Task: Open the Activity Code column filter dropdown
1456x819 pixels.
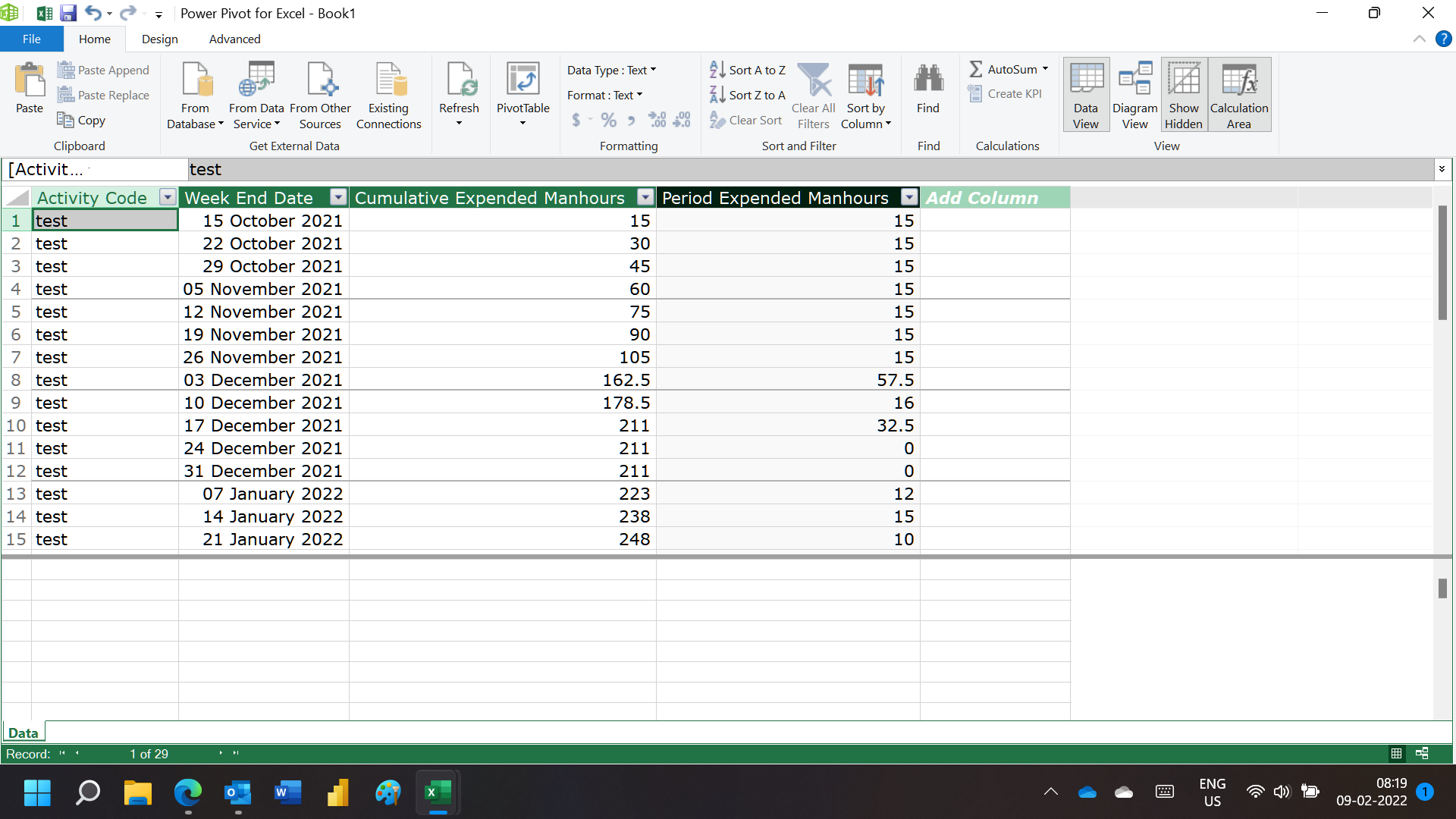Action: pyautogui.click(x=168, y=197)
